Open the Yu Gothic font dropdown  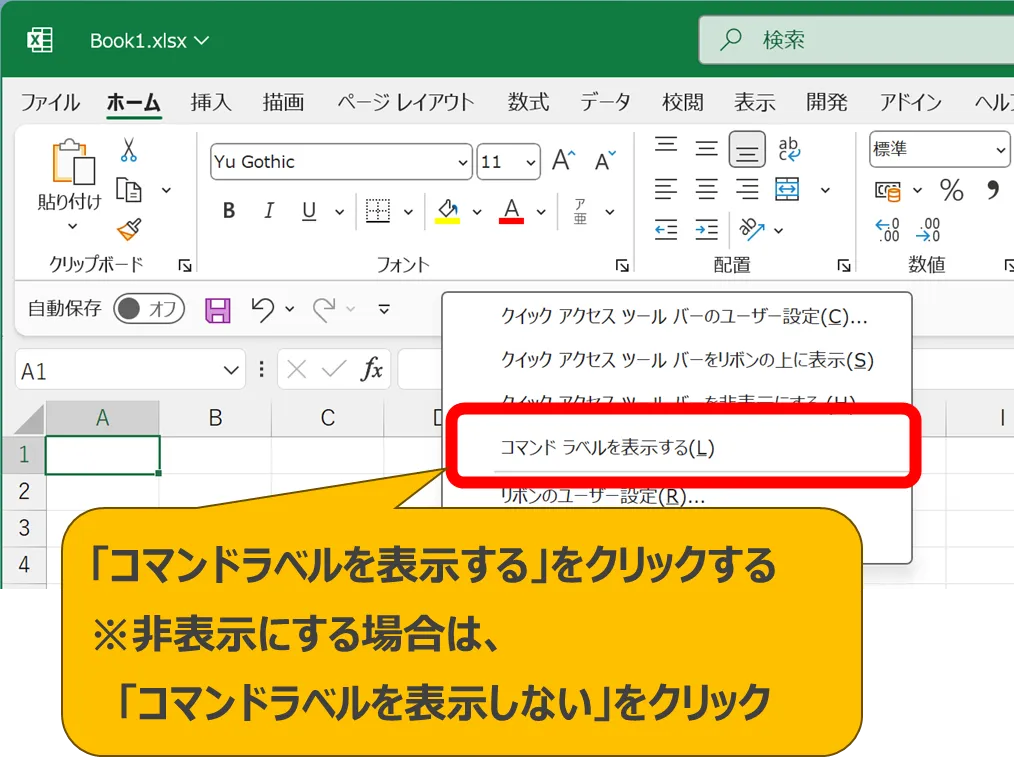(x=463, y=162)
